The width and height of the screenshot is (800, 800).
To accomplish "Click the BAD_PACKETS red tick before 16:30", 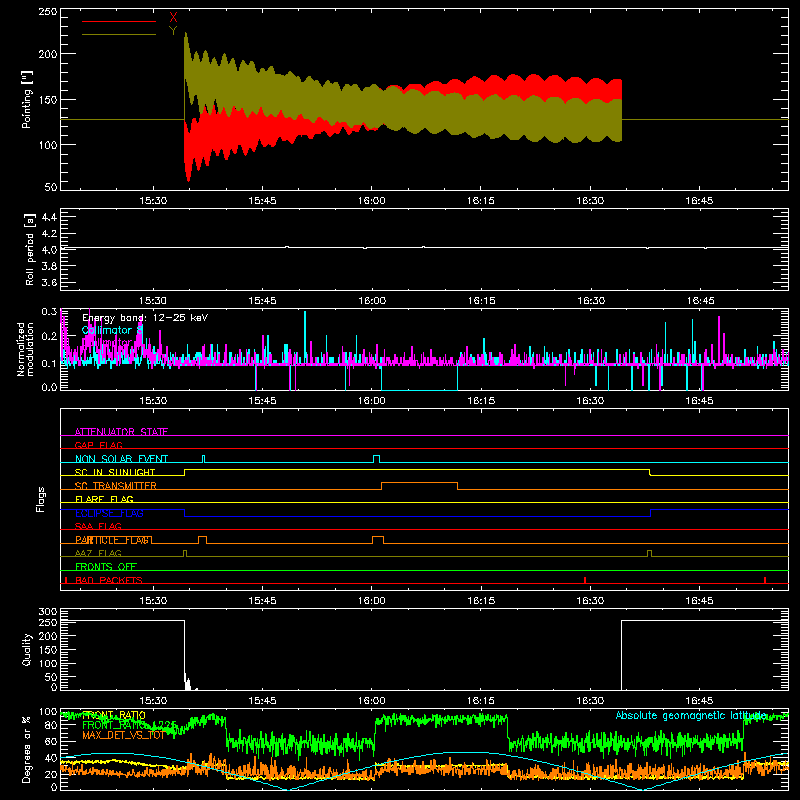I will 585,580.
